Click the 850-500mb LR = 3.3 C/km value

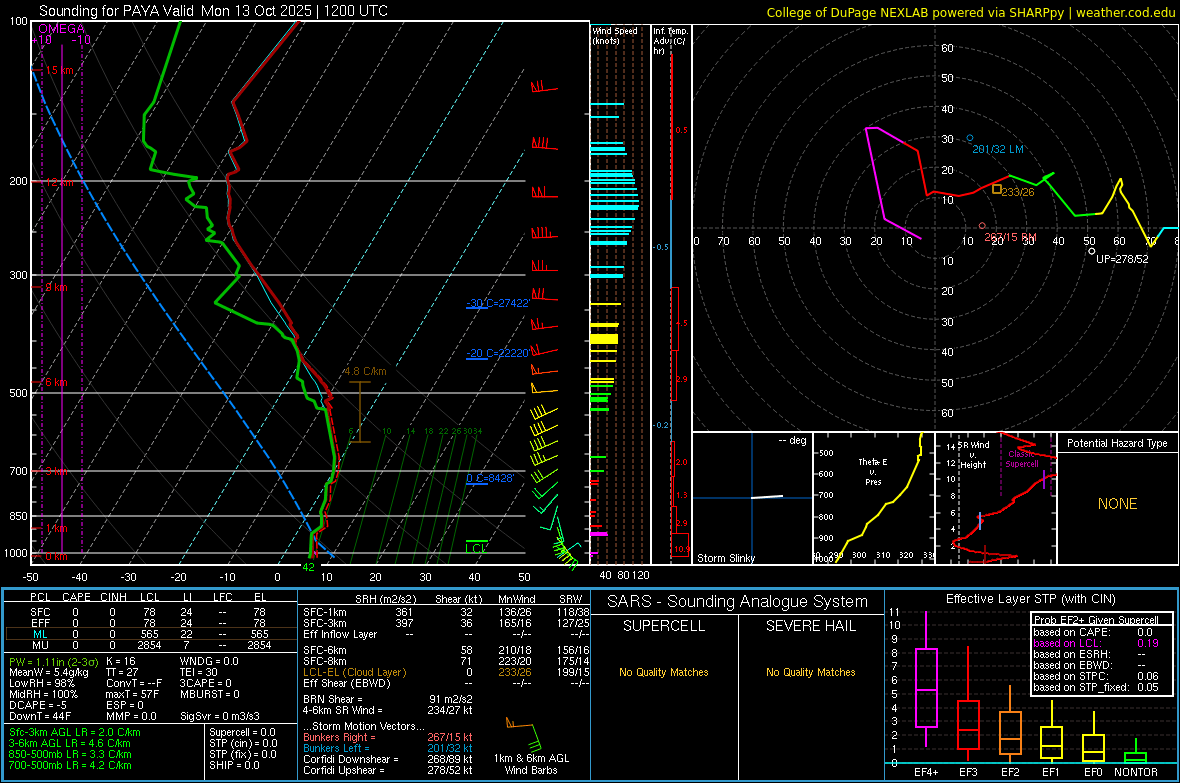pos(70,754)
